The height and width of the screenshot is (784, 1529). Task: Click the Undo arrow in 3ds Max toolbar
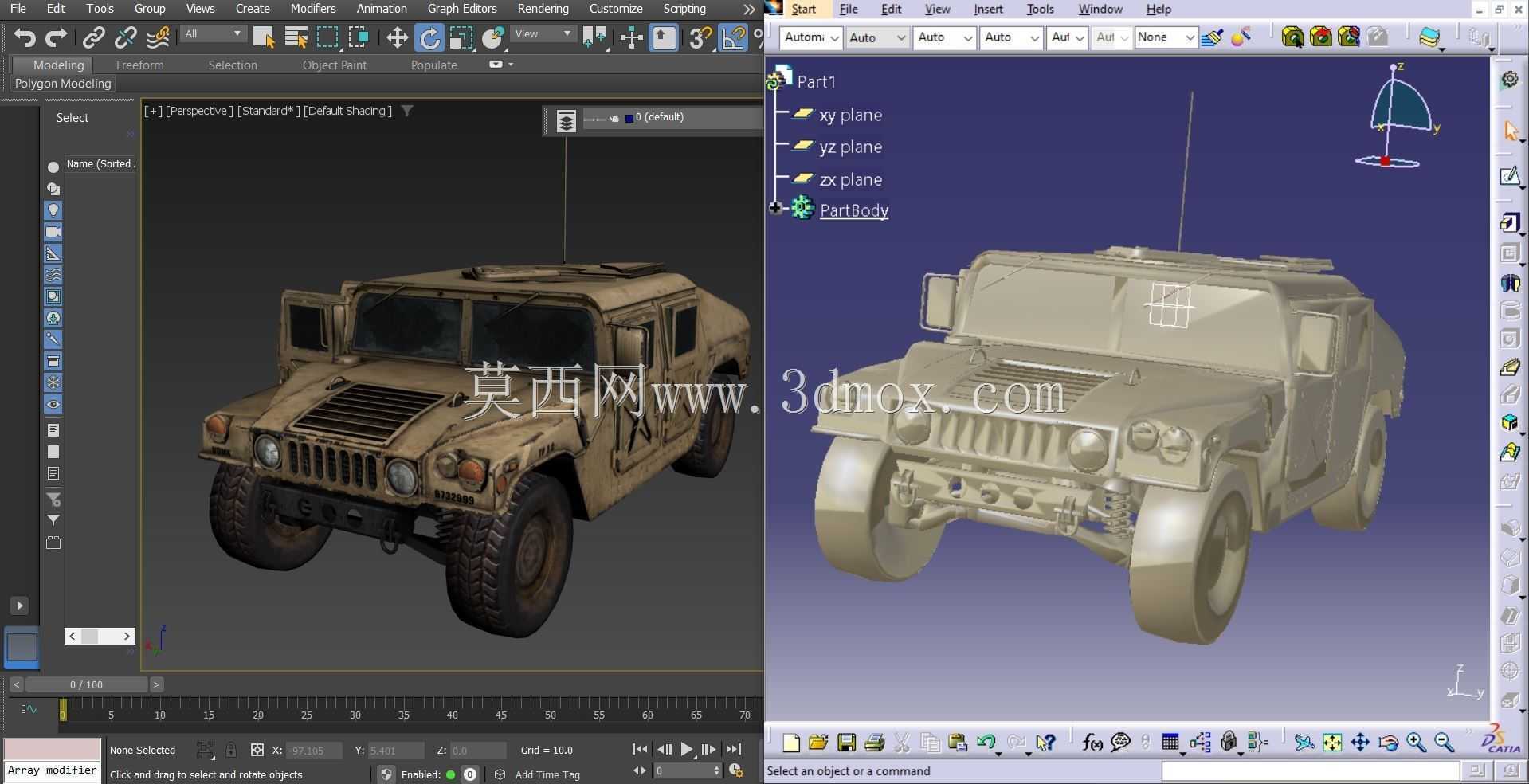25,37
